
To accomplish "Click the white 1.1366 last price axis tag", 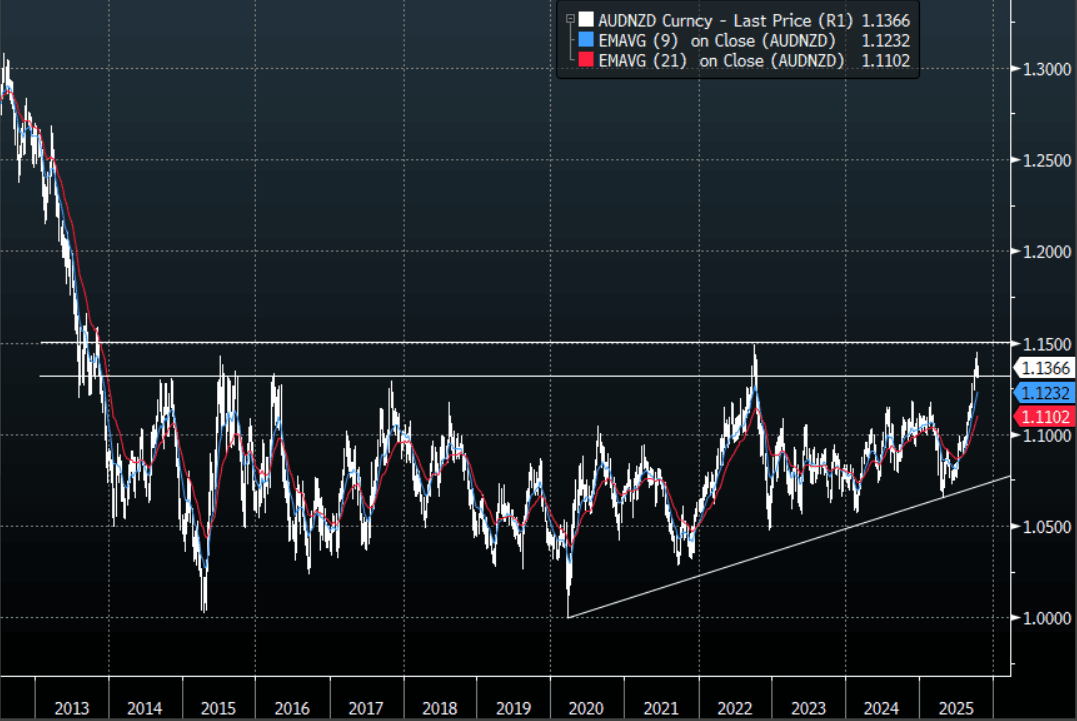I will coord(1045,368).
